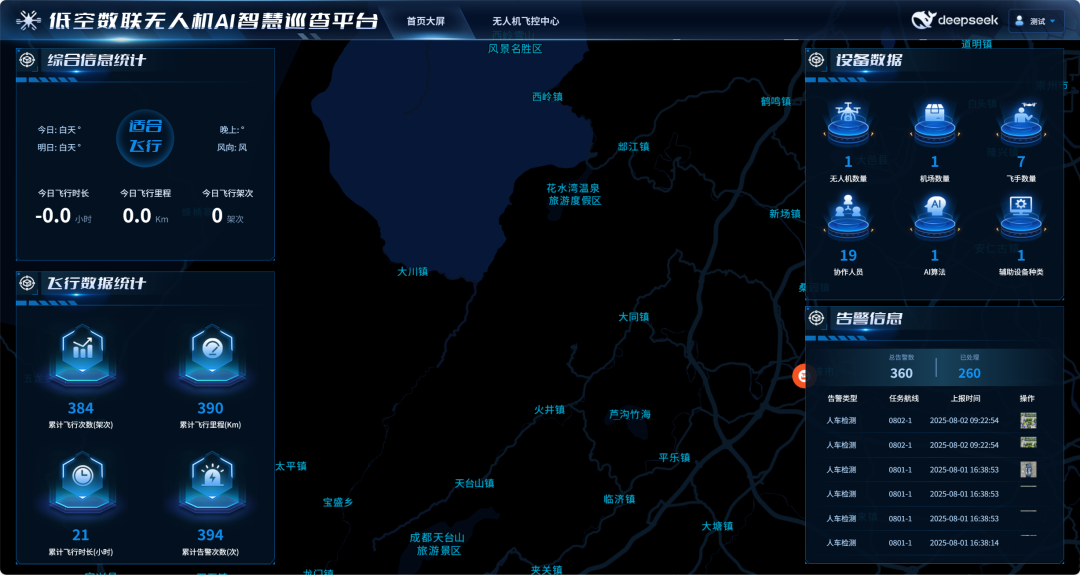
Task: Open first alarm snapshot thumbnail at 09:22:54
Action: 1027,420
